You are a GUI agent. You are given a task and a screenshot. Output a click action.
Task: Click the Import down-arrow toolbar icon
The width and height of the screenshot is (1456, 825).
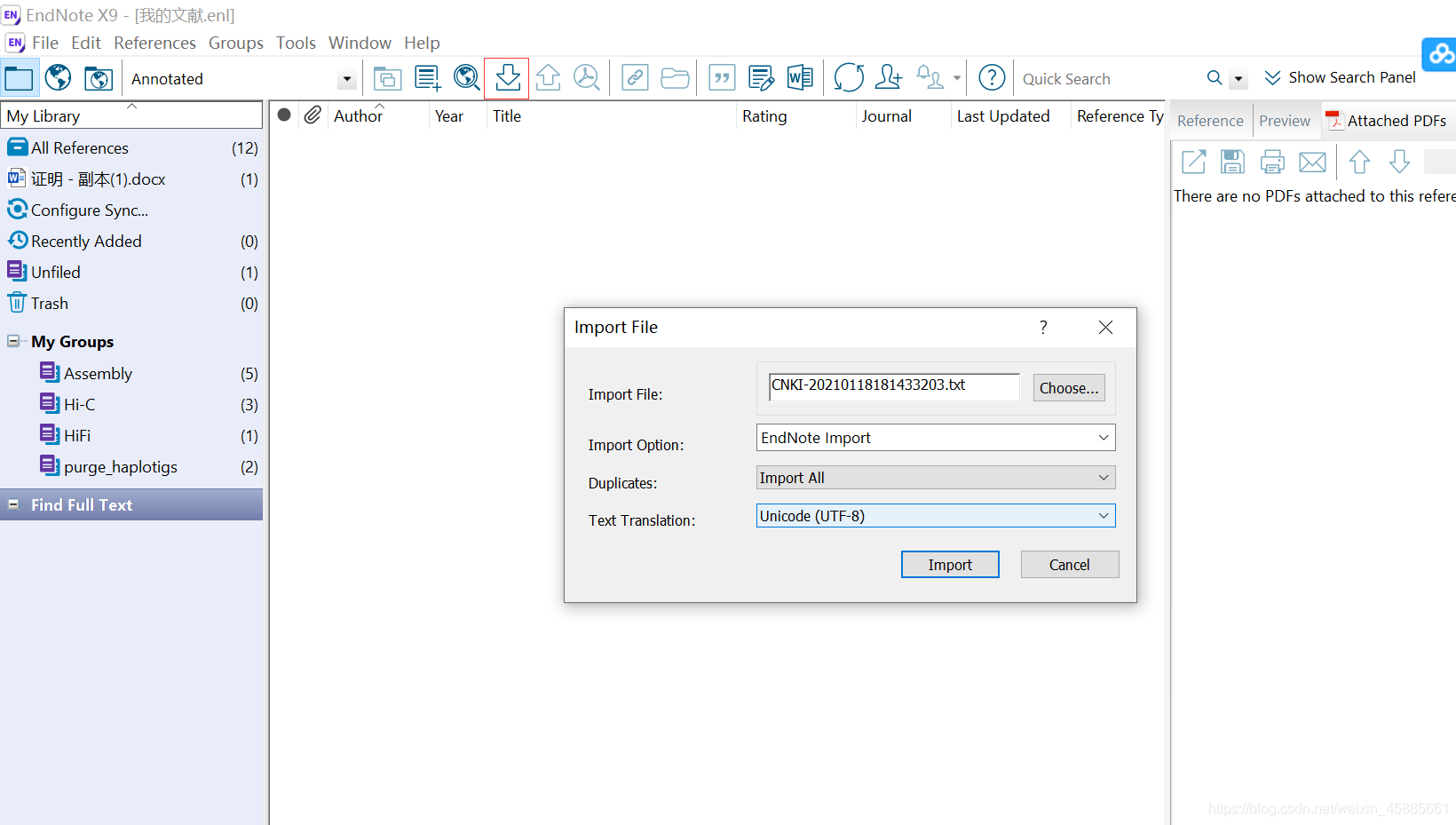[507, 78]
